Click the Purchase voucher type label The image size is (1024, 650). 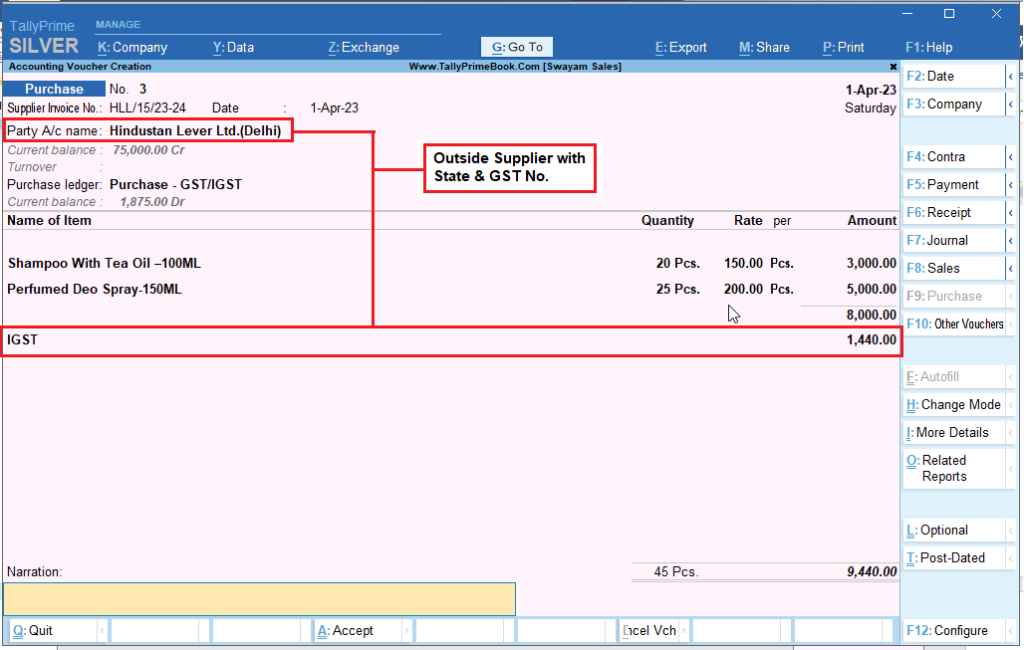(54, 89)
